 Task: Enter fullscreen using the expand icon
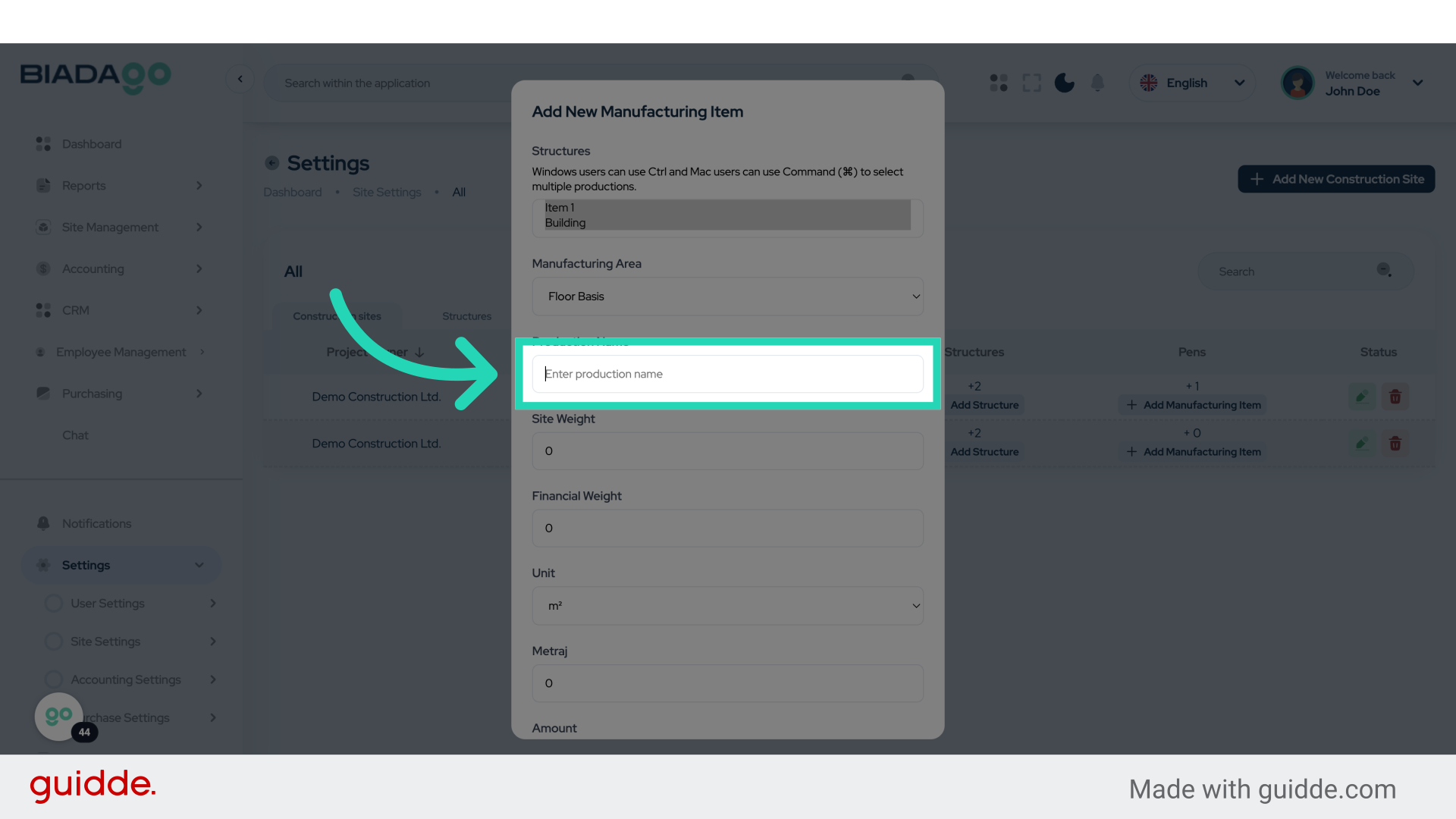[1031, 83]
